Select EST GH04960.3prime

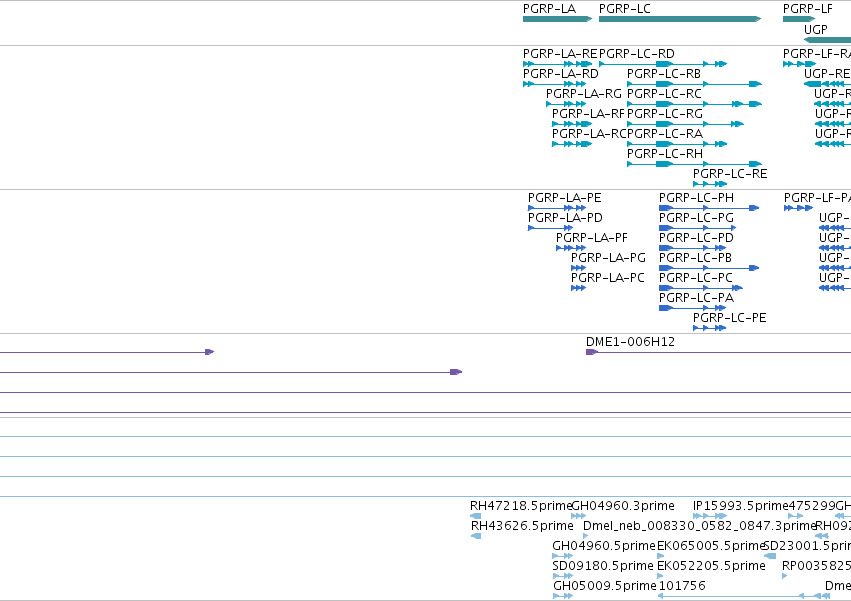pyautogui.click(x=623, y=507)
